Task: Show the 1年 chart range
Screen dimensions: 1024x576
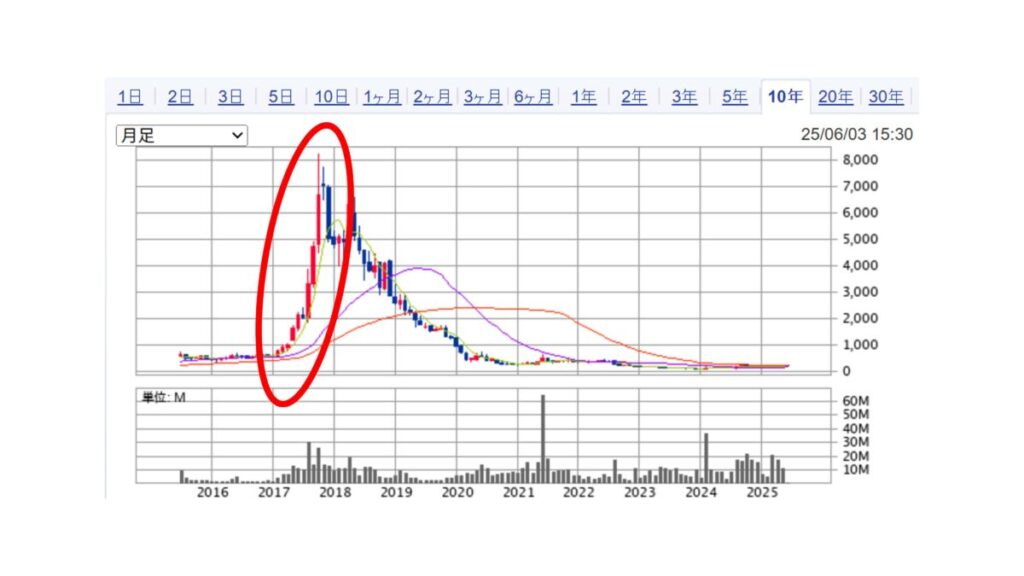Action: (x=583, y=97)
